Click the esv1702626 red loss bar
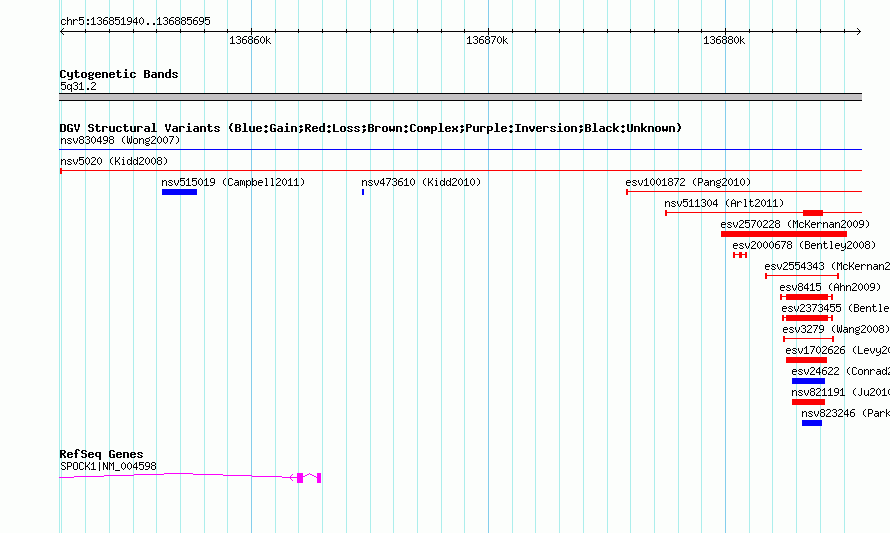890x533 pixels. coord(806,360)
